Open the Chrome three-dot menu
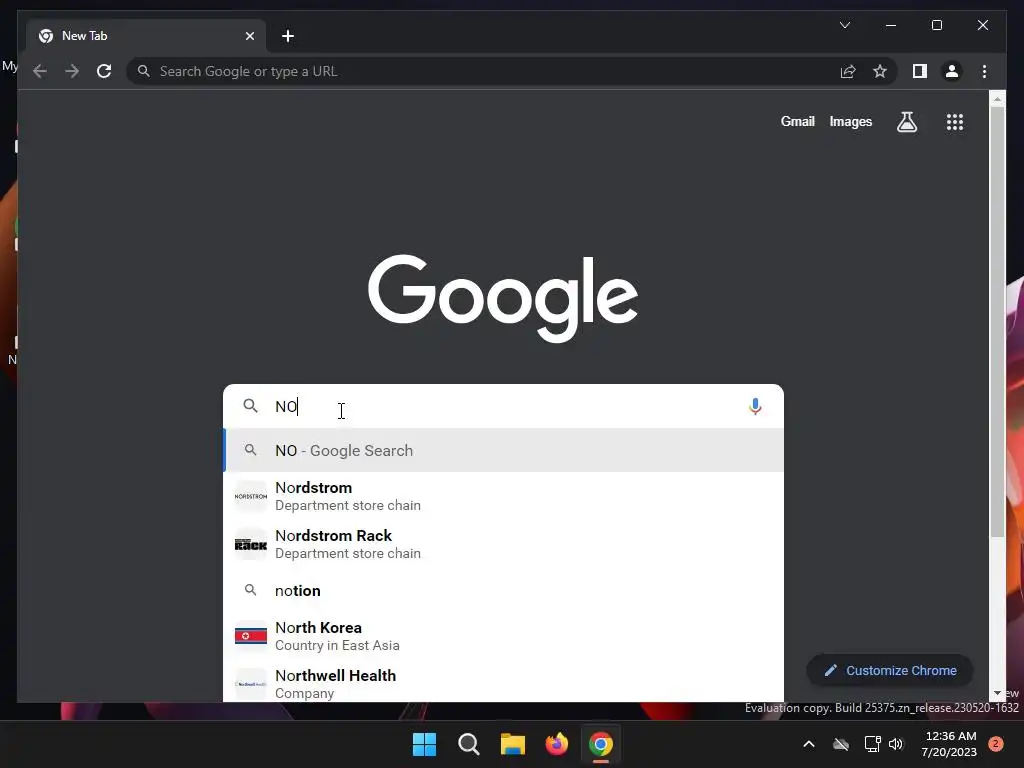 point(984,71)
